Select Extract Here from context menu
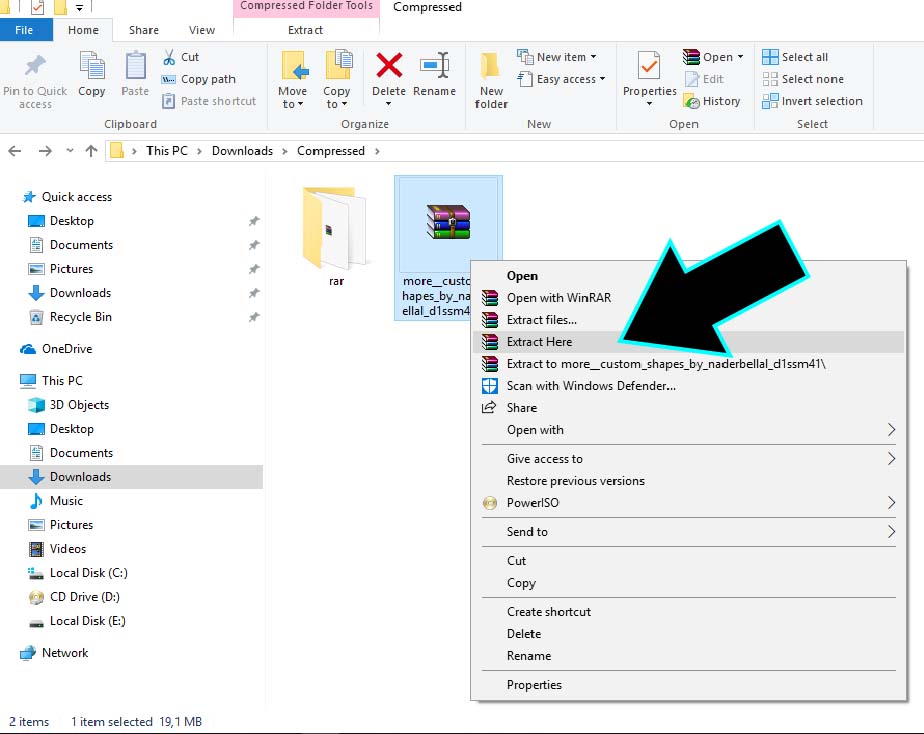Screen dimensions: 924x734 click(x=539, y=342)
